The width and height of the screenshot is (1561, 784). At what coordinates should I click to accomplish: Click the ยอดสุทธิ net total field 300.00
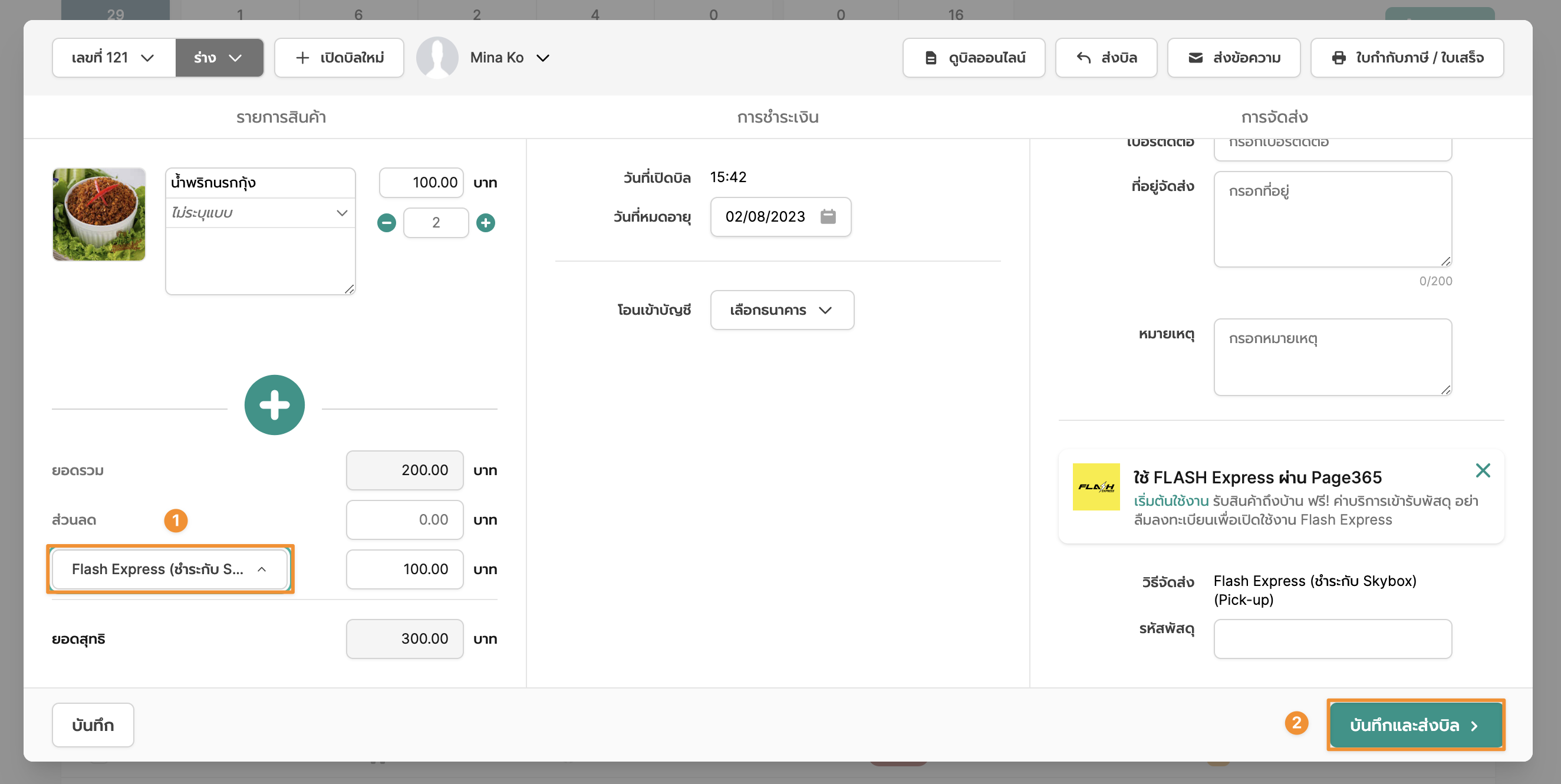tap(404, 638)
